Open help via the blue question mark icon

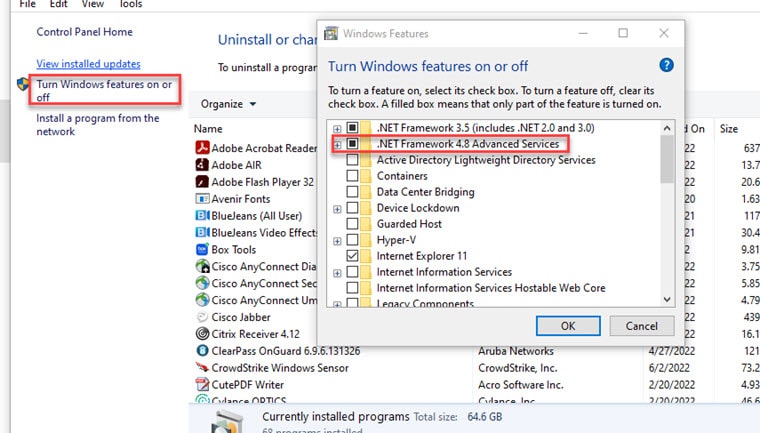pyautogui.click(x=666, y=65)
